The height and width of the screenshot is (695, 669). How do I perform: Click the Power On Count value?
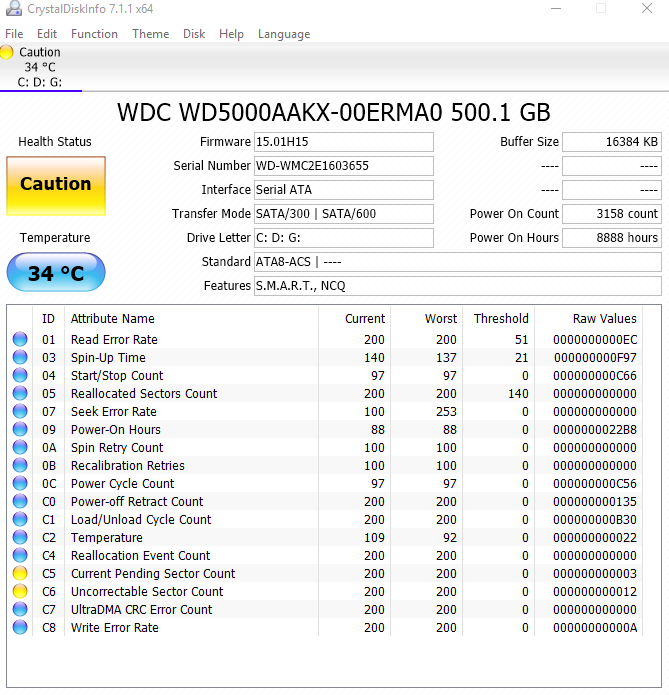(612, 214)
